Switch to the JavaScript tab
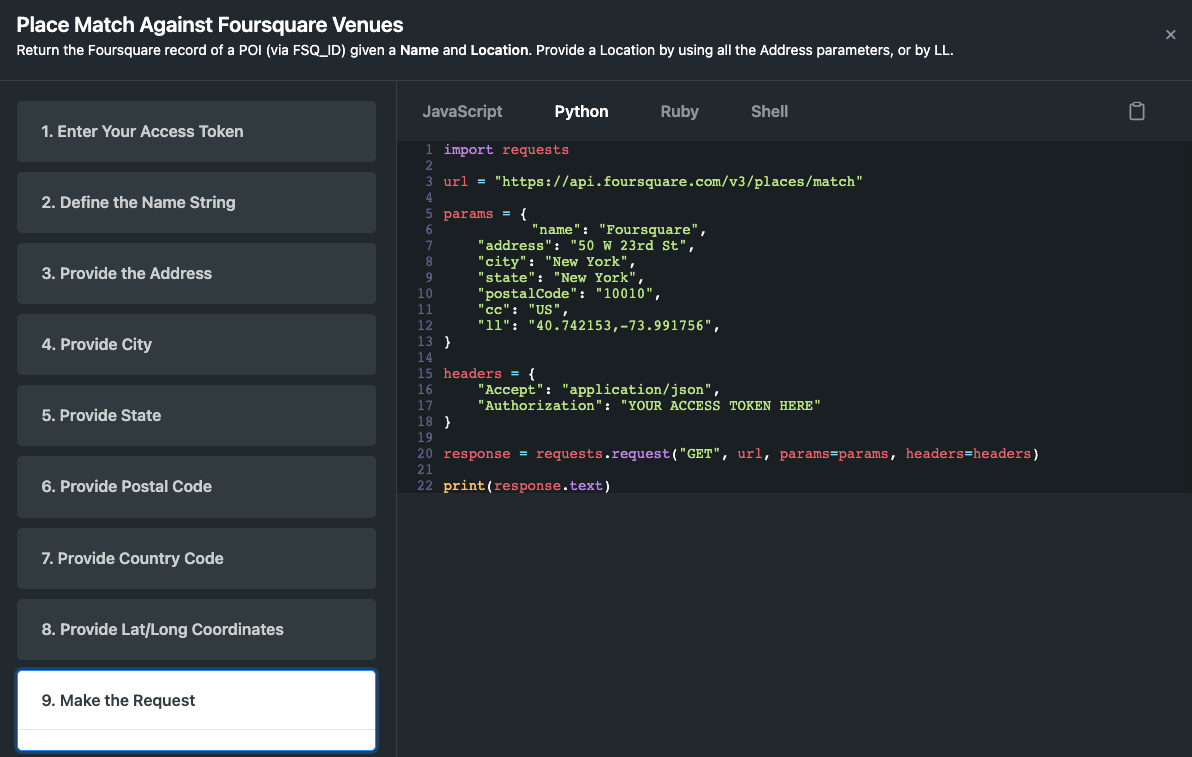The width and height of the screenshot is (1192, 757). point(462,111)
